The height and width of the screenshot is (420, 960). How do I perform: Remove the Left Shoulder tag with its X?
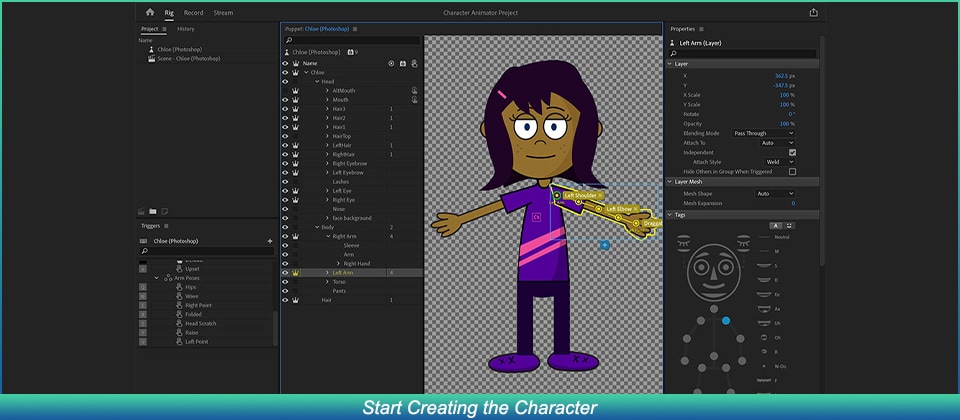point(600,195)
